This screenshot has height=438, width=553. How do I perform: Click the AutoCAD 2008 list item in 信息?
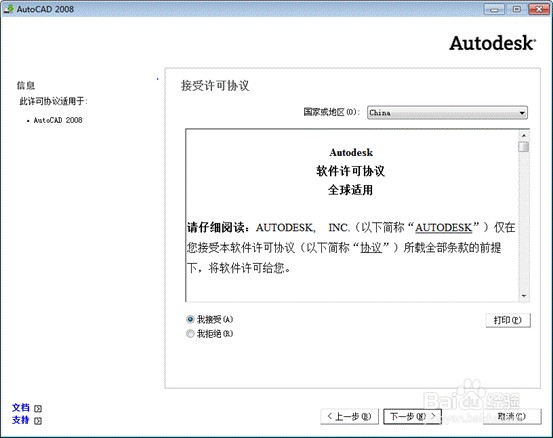(x=58, y=120)
